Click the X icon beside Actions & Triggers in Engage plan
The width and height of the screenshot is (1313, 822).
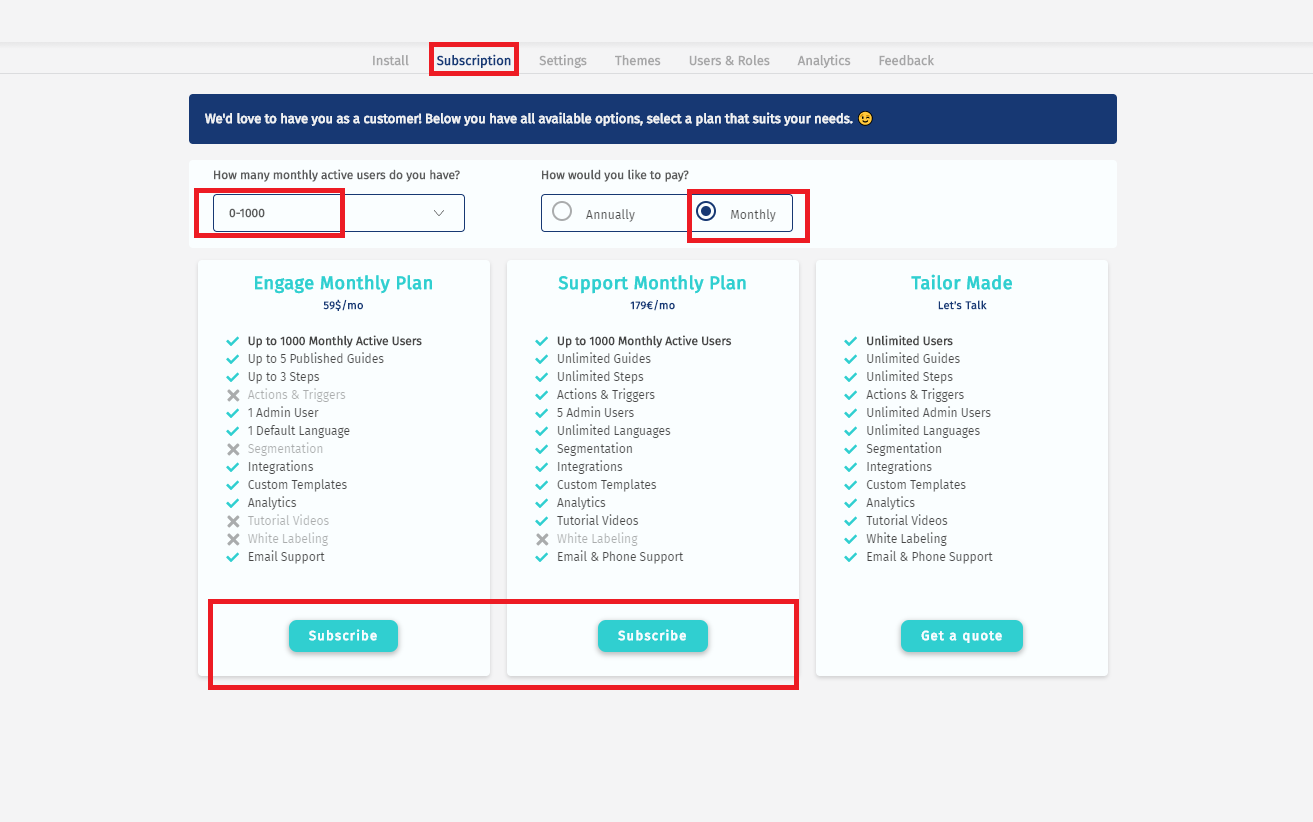233,395
